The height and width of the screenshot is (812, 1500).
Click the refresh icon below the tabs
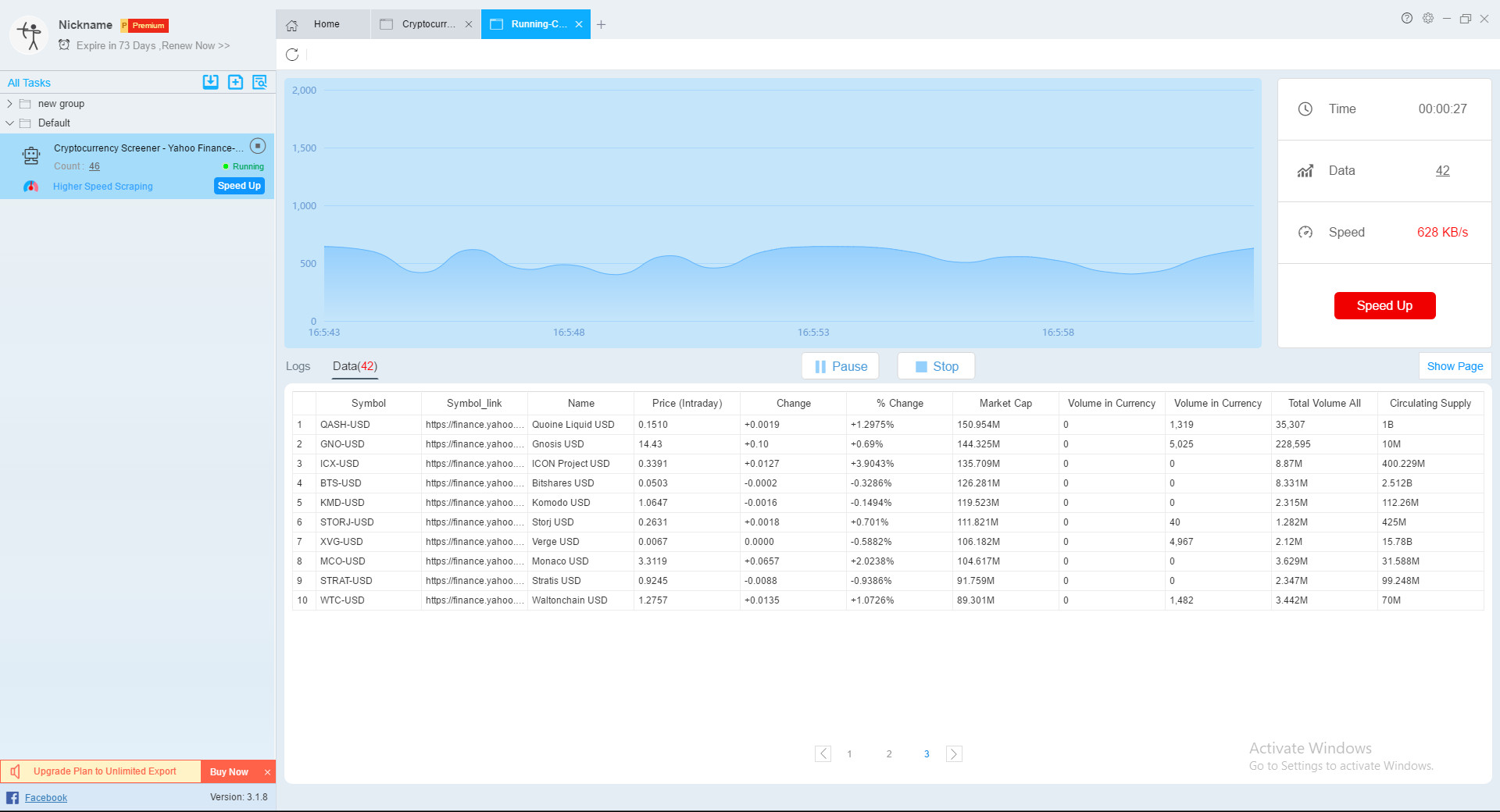292,55
